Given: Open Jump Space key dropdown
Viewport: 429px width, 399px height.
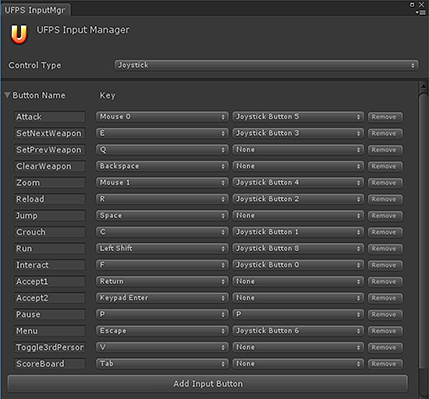Looking at the screenshot, I should [162, 216].
